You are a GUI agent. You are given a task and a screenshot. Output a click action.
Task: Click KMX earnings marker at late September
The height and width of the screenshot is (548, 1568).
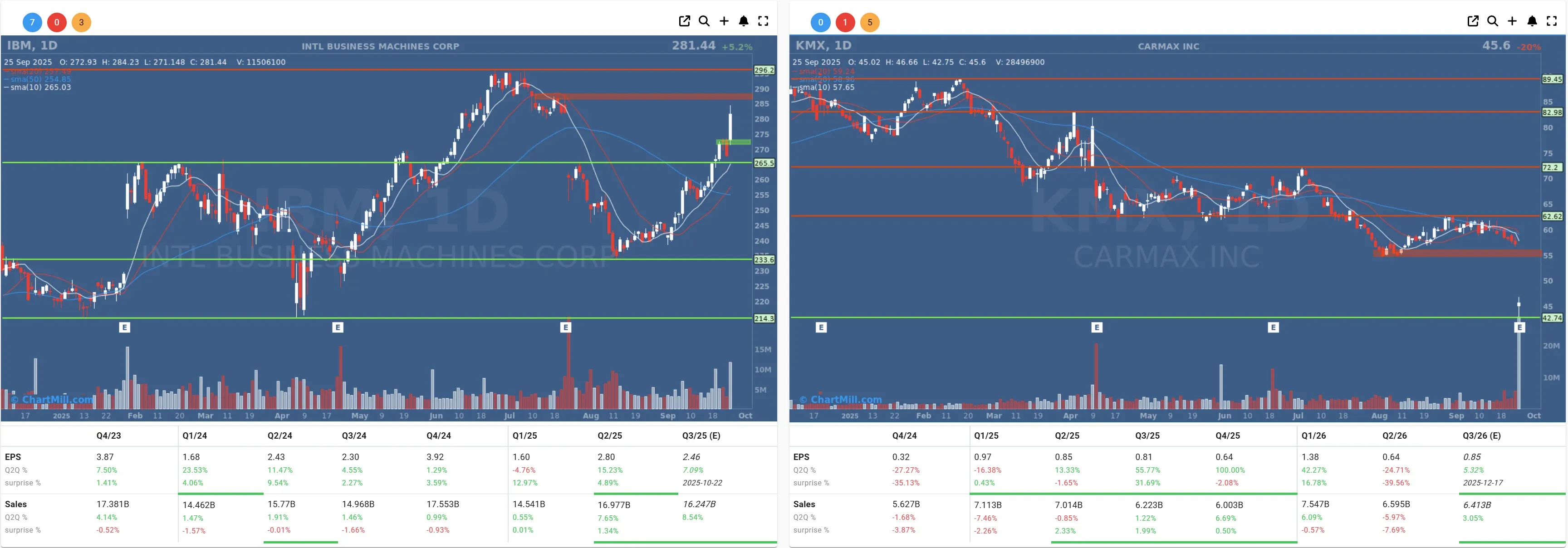1519,328
